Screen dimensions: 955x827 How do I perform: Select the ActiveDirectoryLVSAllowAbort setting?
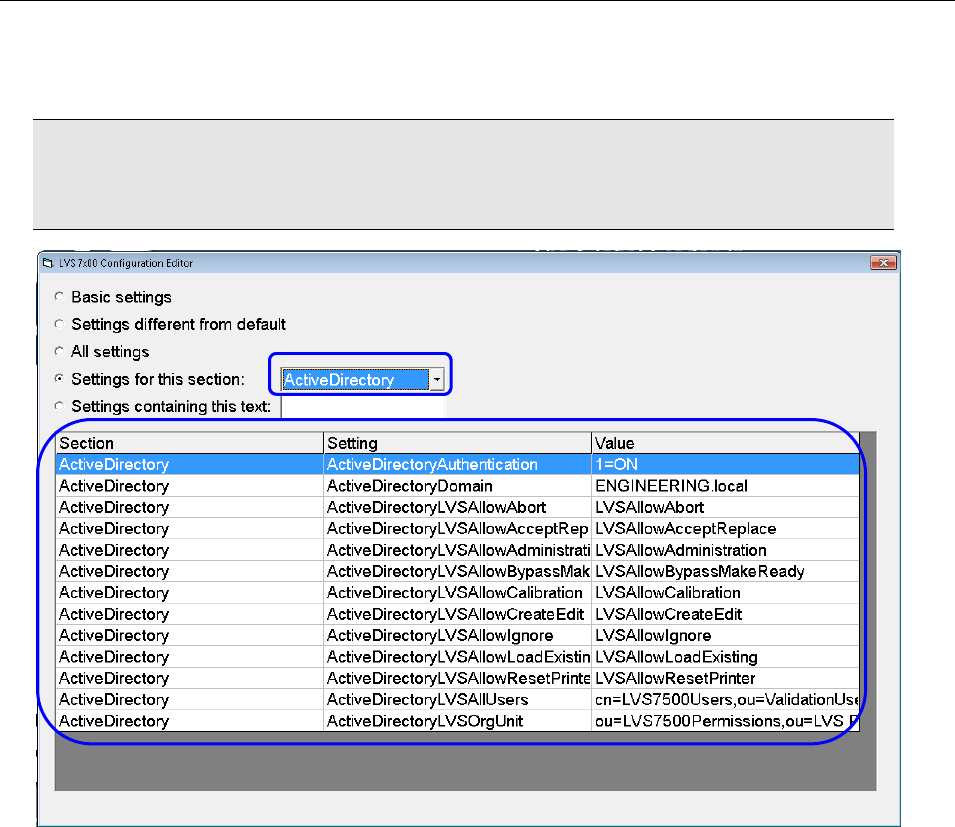click(x=457, y=507)
